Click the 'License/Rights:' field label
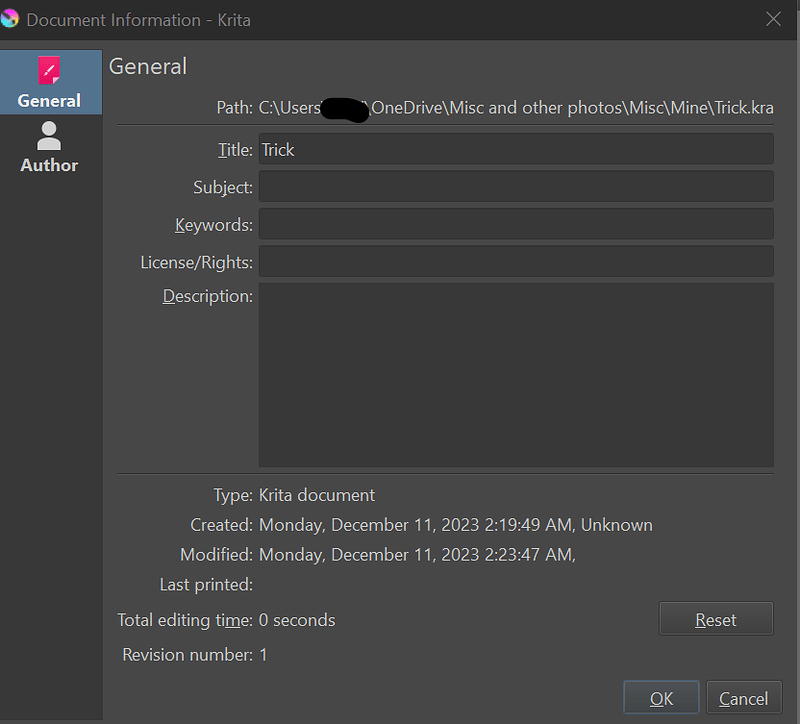This screenshot has width=800, height=724. tap(196, 262)
